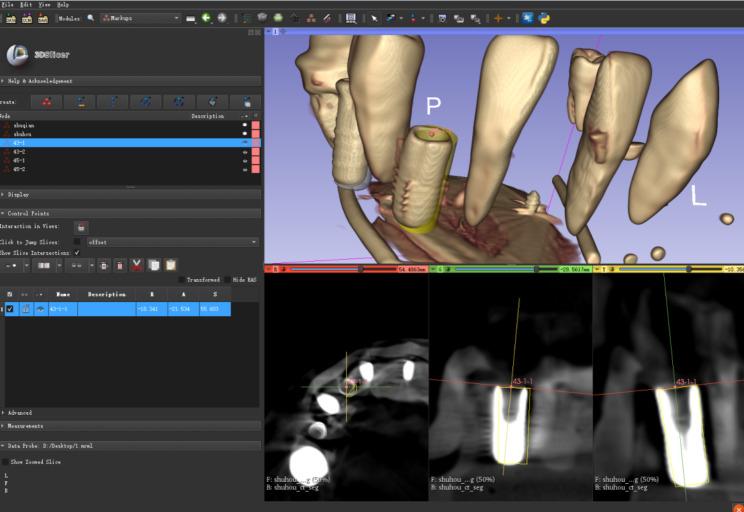This screenshot has height=512, width=744.
Task: Click the Modules label button
Action: (x=69, y=19)
